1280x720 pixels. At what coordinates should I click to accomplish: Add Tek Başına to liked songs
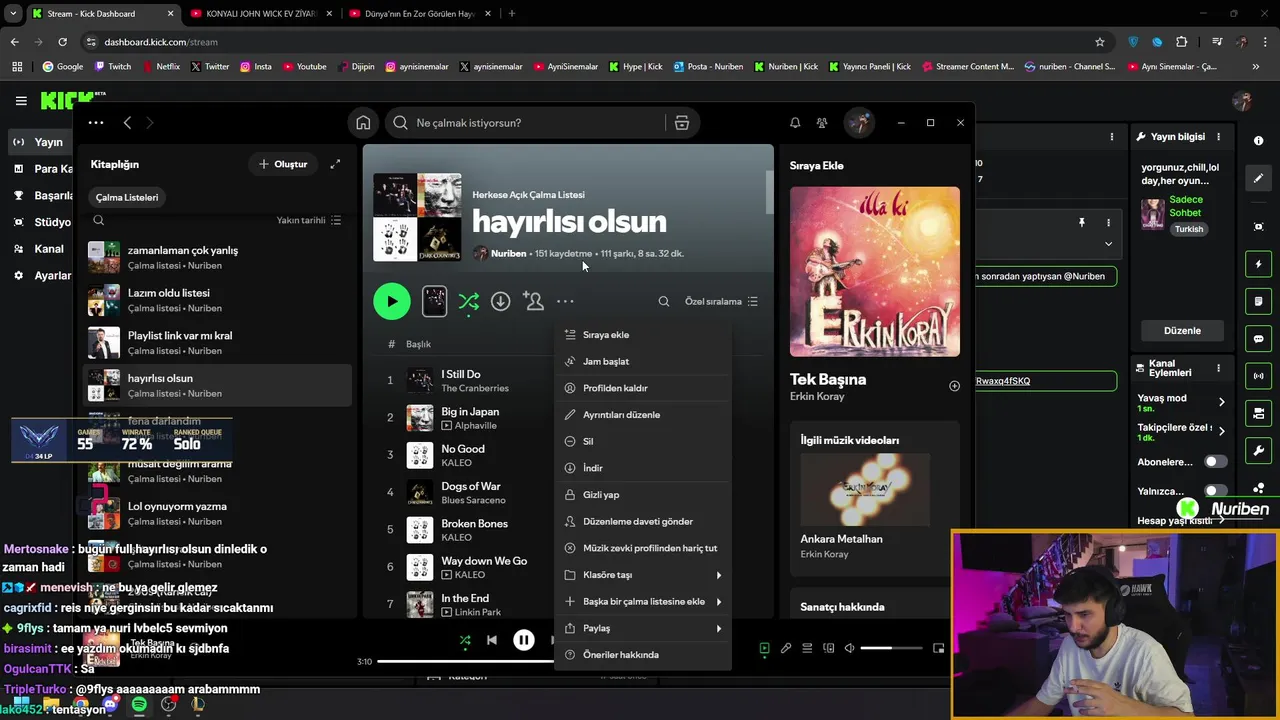pyautogui.click(x=954, y=386)
